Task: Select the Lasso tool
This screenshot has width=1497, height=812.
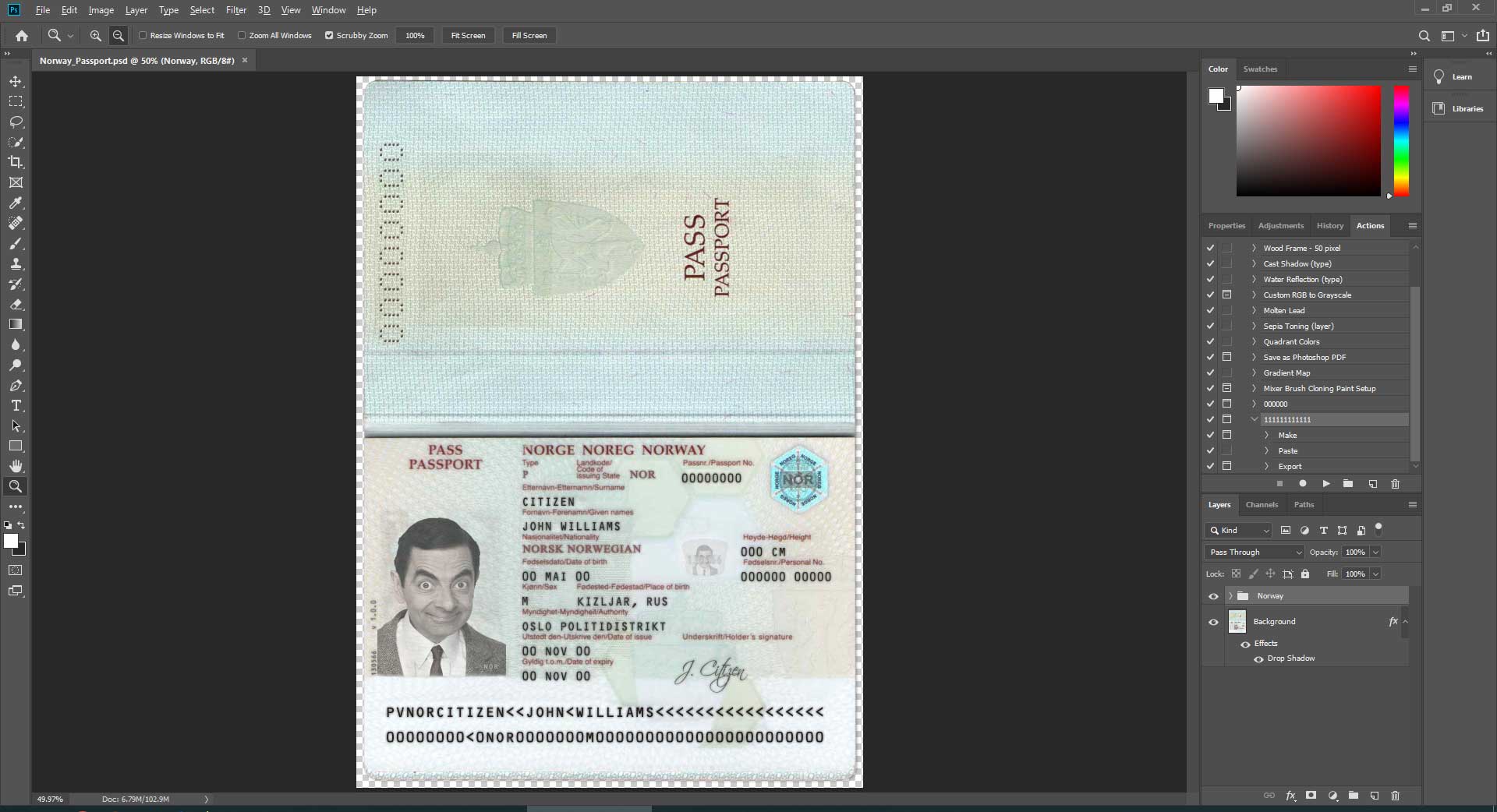Action: coord(16,122)
